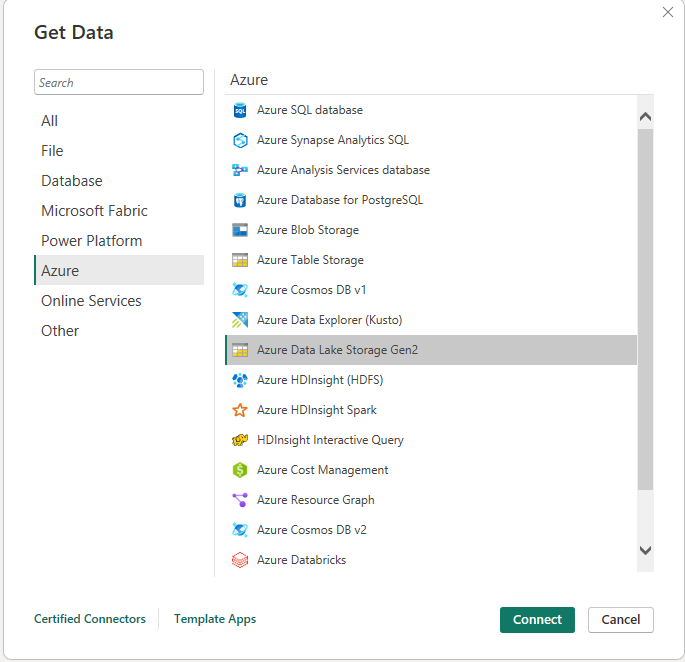Click the Azure Cosmos DB v1 icon
The width and height of the screenshot is (685, 662).
240,290
